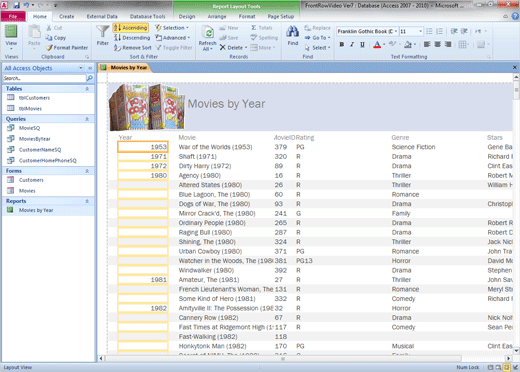Screen dimensions: 520x372
Task: Sort records Descending
Action: pyautogui.click(x=132, y=38)
